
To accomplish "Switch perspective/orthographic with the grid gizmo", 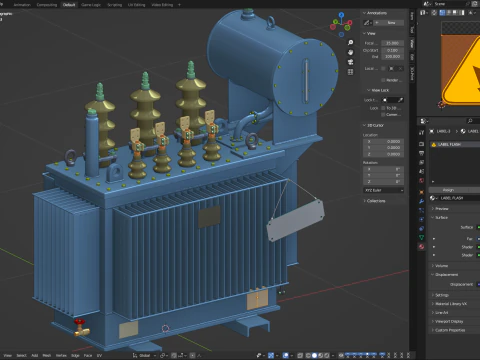I will (350, 72).
